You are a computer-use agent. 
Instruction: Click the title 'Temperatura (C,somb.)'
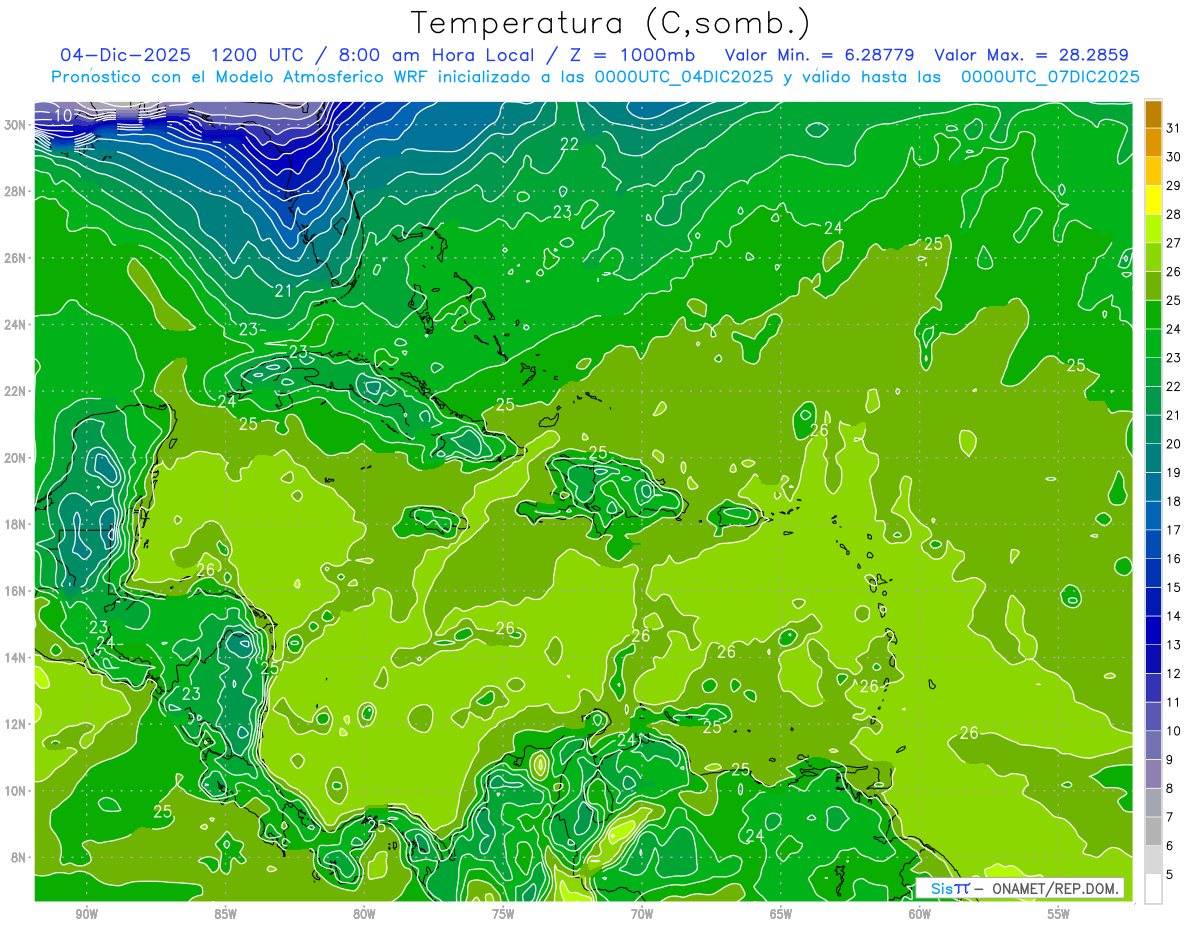[x=611, y=24]
